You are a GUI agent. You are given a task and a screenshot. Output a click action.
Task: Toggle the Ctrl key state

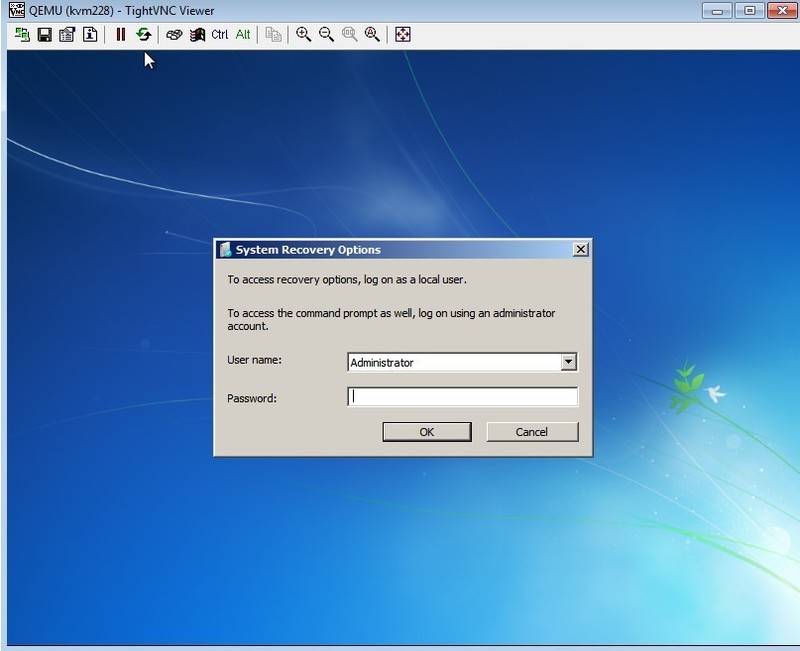click(220, 35)
